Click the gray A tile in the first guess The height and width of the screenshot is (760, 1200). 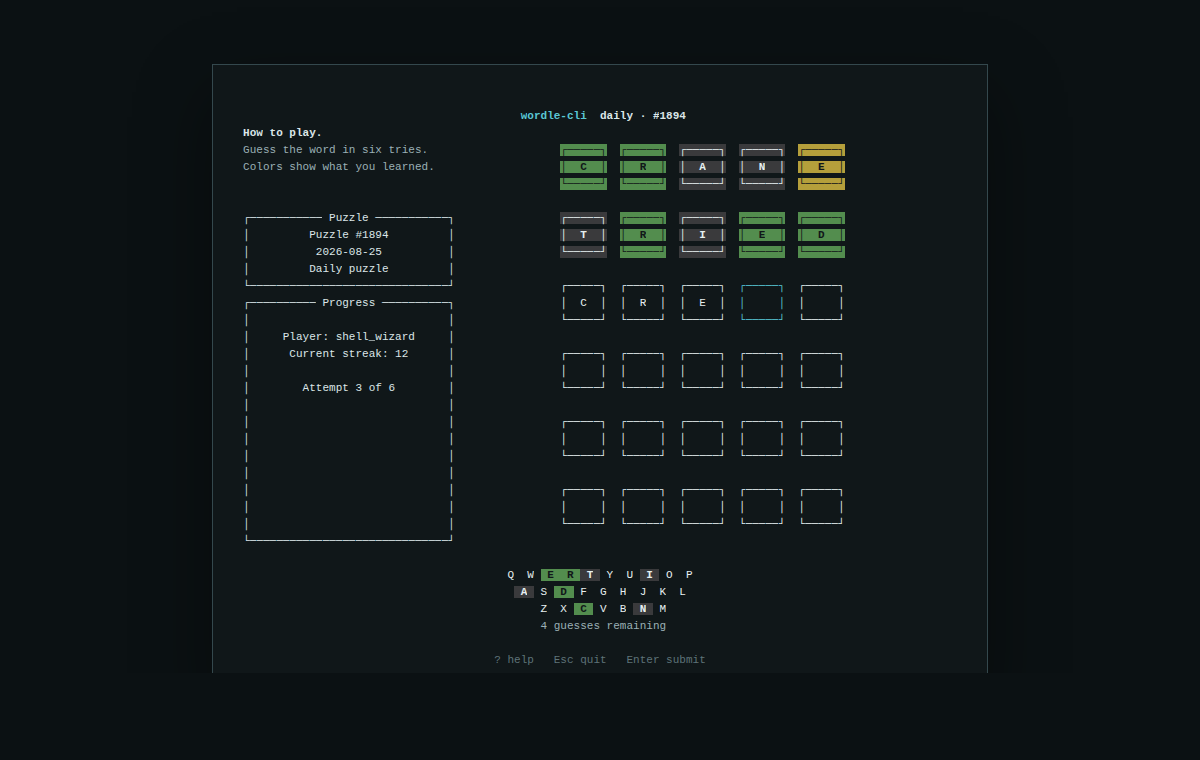click(702, 167)
